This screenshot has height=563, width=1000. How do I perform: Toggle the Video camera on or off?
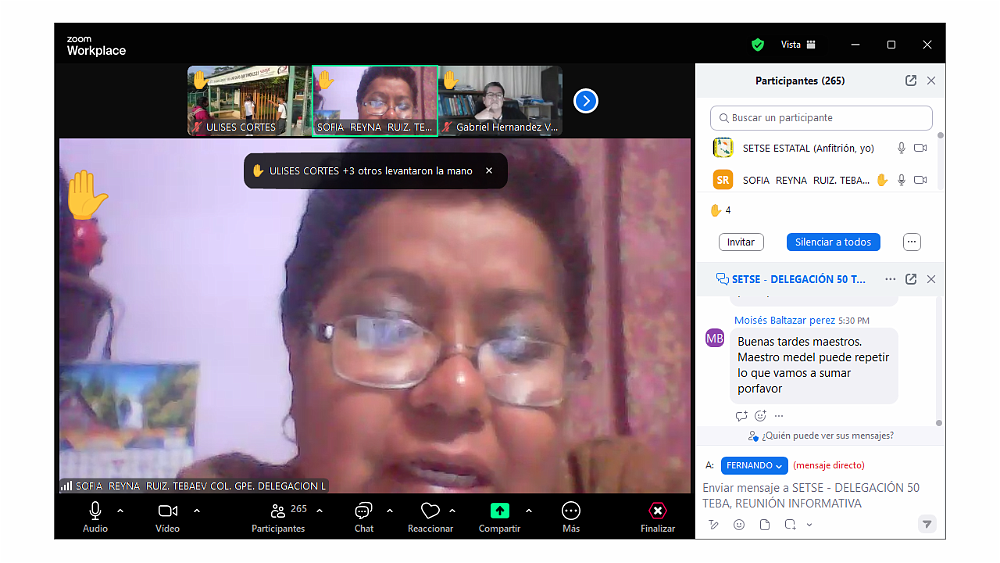click(x=167, y=511)
